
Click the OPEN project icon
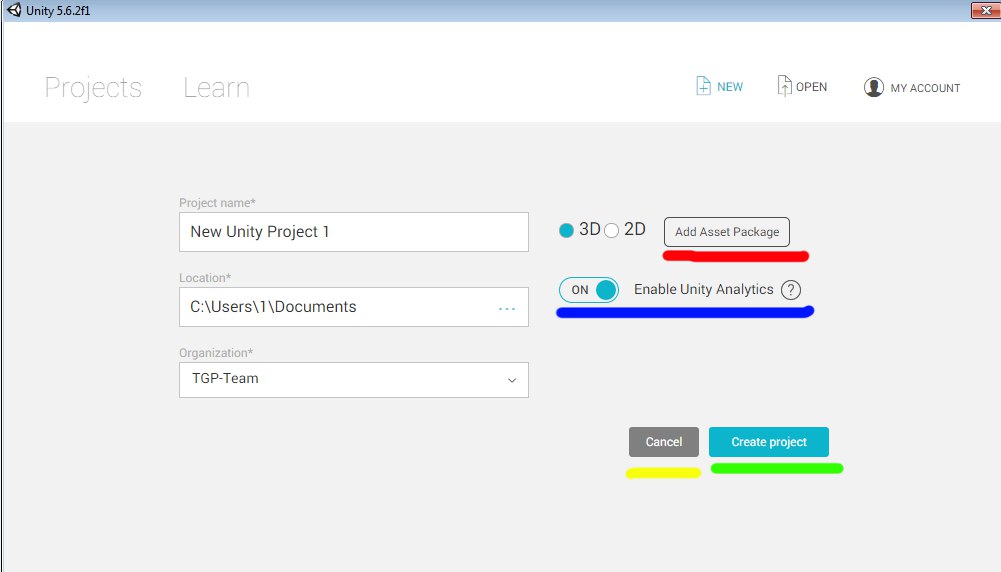[x=784, y=86]
